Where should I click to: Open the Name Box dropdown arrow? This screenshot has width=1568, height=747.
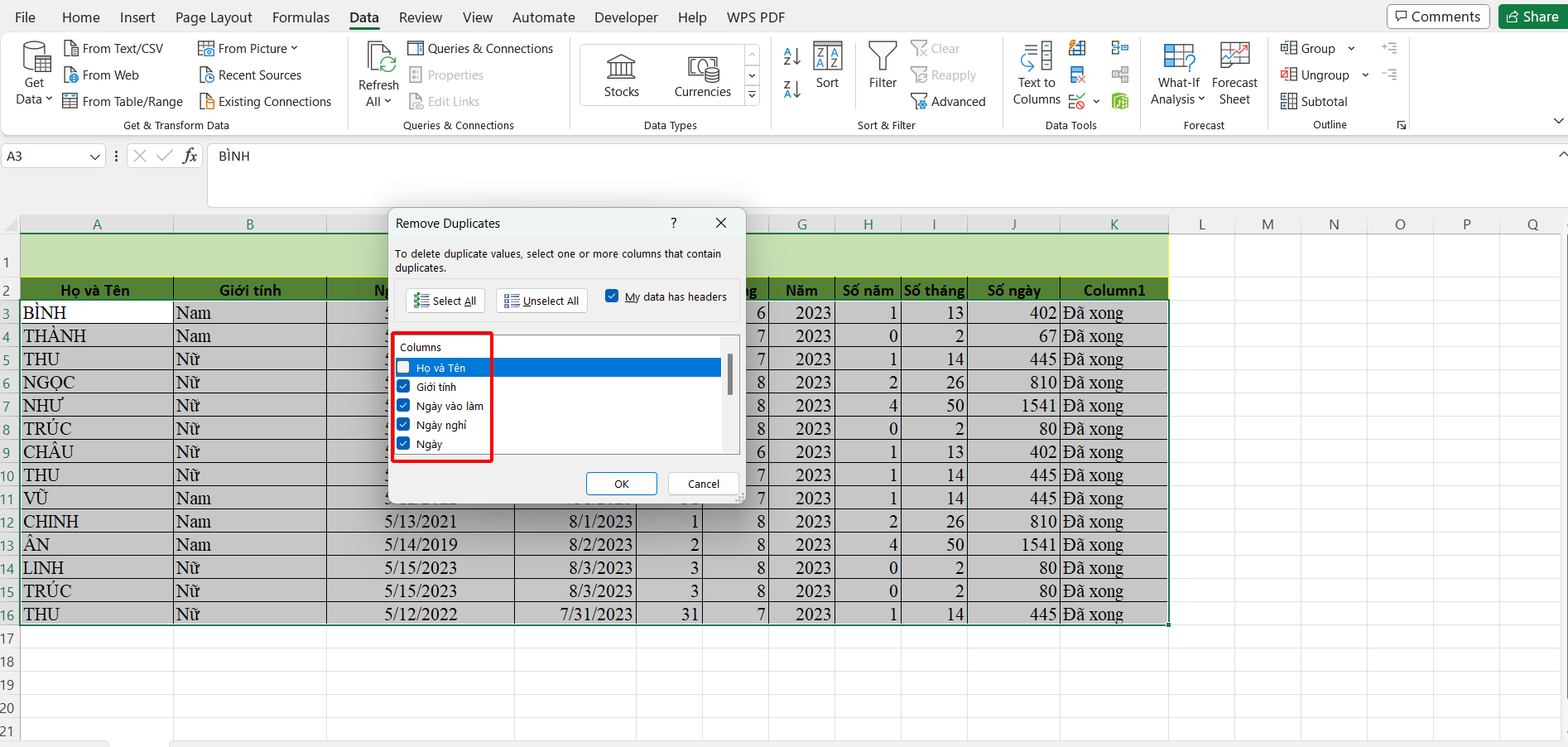coord(94,157)
